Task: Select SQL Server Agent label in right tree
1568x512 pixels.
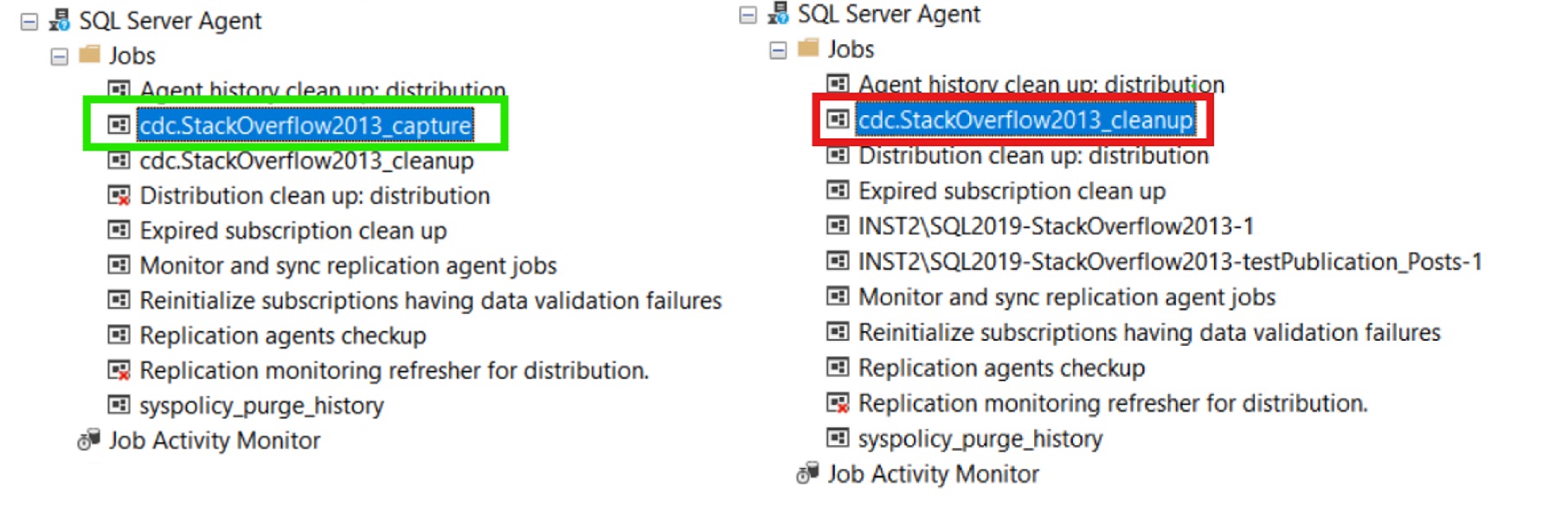Action: click(x=889, y=14)
